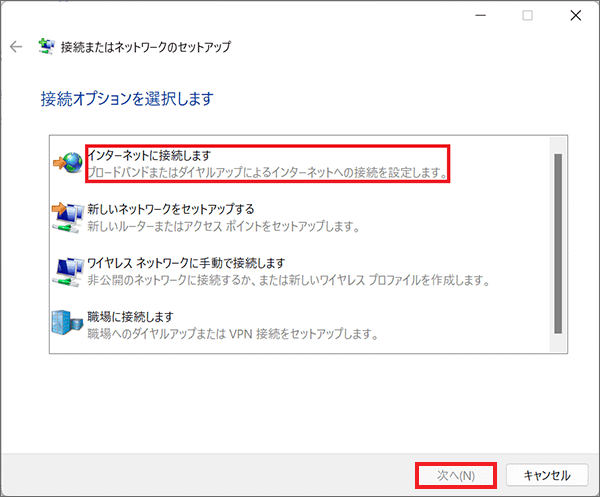600x497 pixels.
Task: Select '新しいネットワークをセットアップする' option
Action: pyautogui.click(x=171, y=209)
